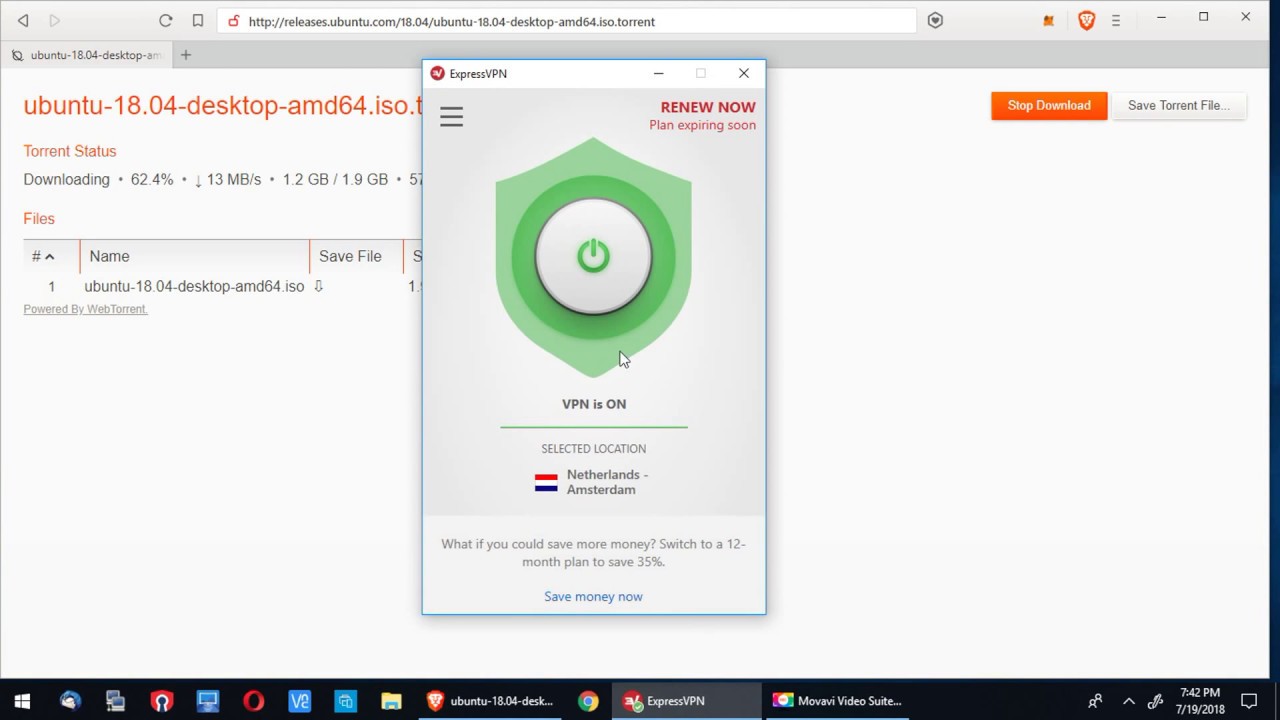Open the Windows Start menu
Screen dimensions: 1280x720
[x=22, y=701]
